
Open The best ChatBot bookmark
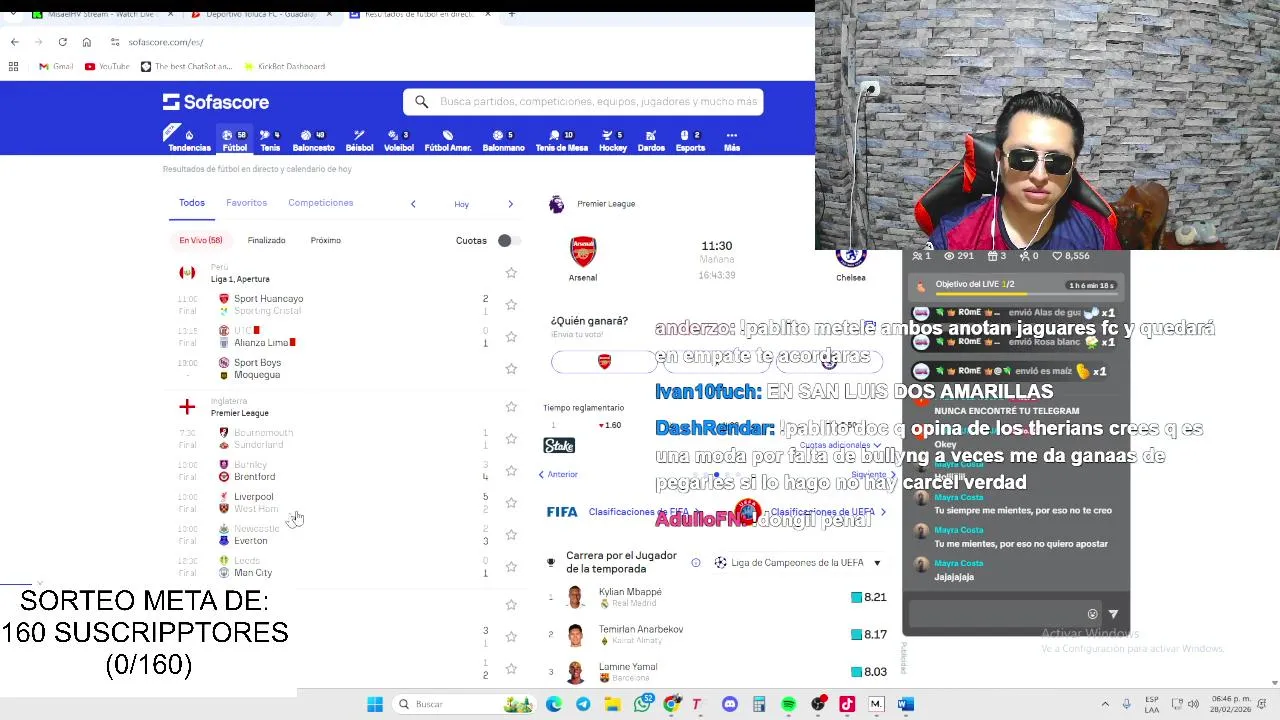click(186, 66)
